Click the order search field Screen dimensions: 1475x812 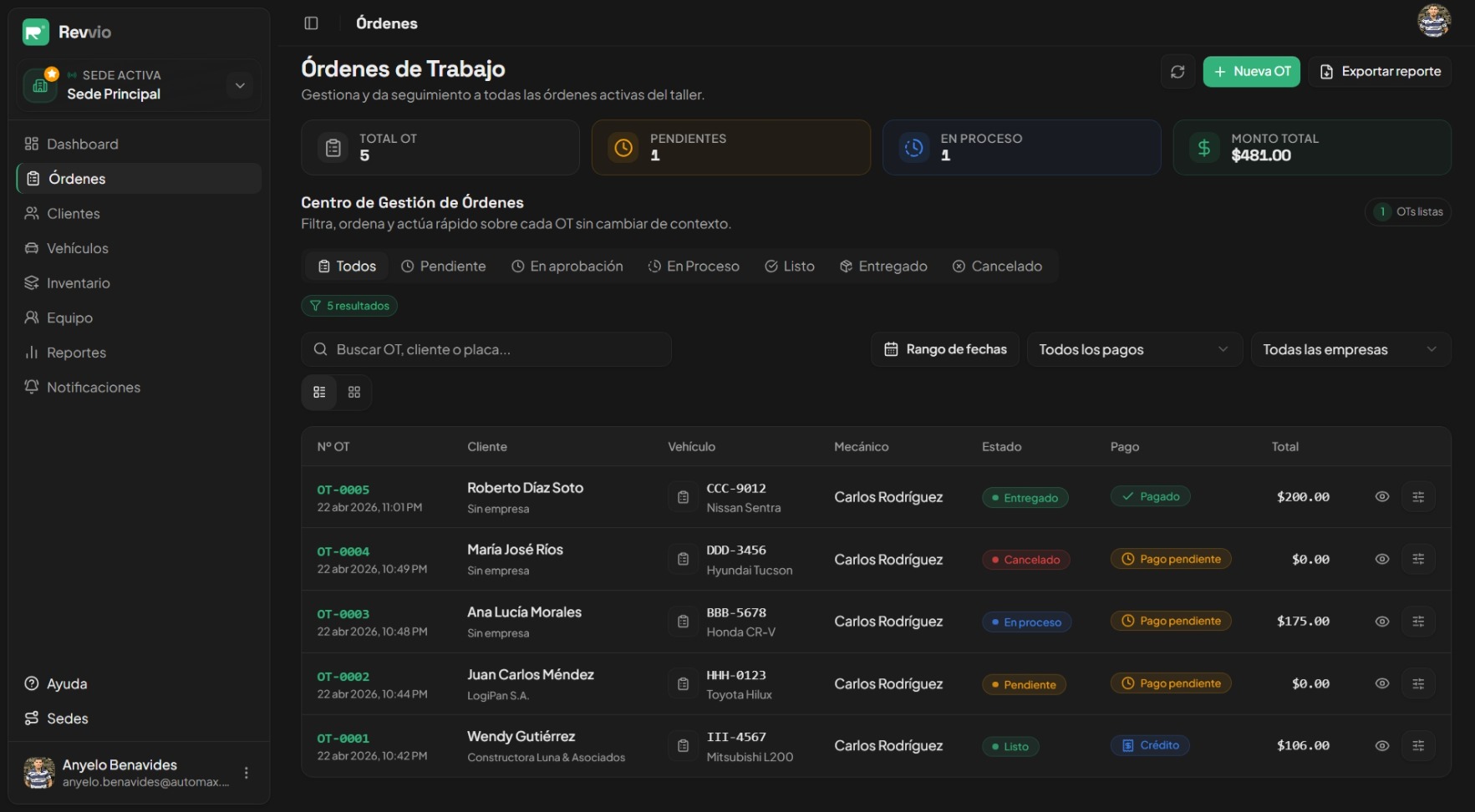486,349
